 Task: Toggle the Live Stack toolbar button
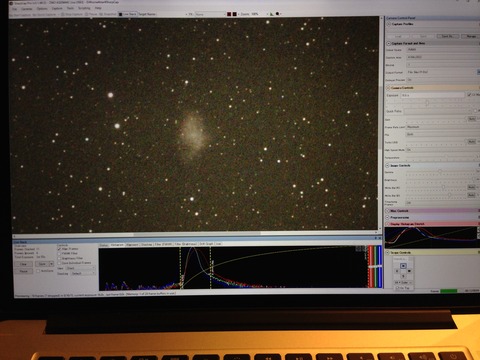tap(128, 14)
